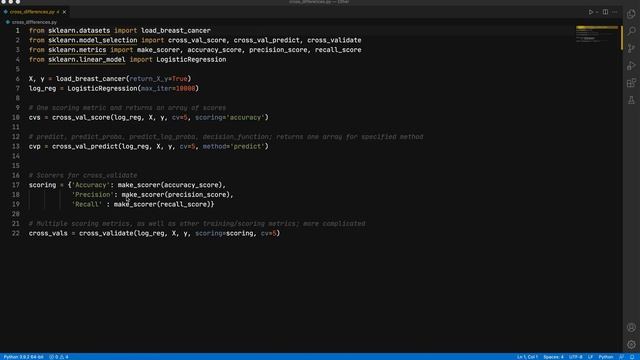Run Python file with play button
Viewport: 640px width, 360px height.
pyautogui.click(x=591, y=12)
